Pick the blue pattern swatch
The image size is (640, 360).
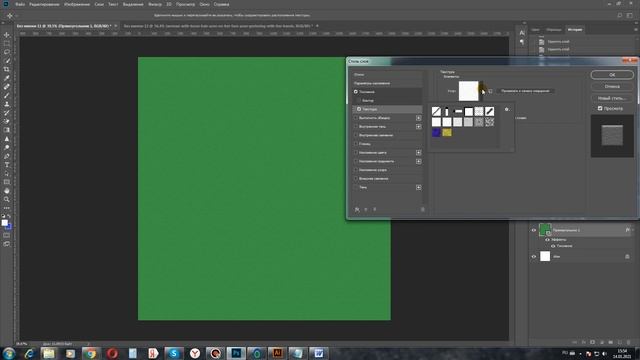point(436,132)
